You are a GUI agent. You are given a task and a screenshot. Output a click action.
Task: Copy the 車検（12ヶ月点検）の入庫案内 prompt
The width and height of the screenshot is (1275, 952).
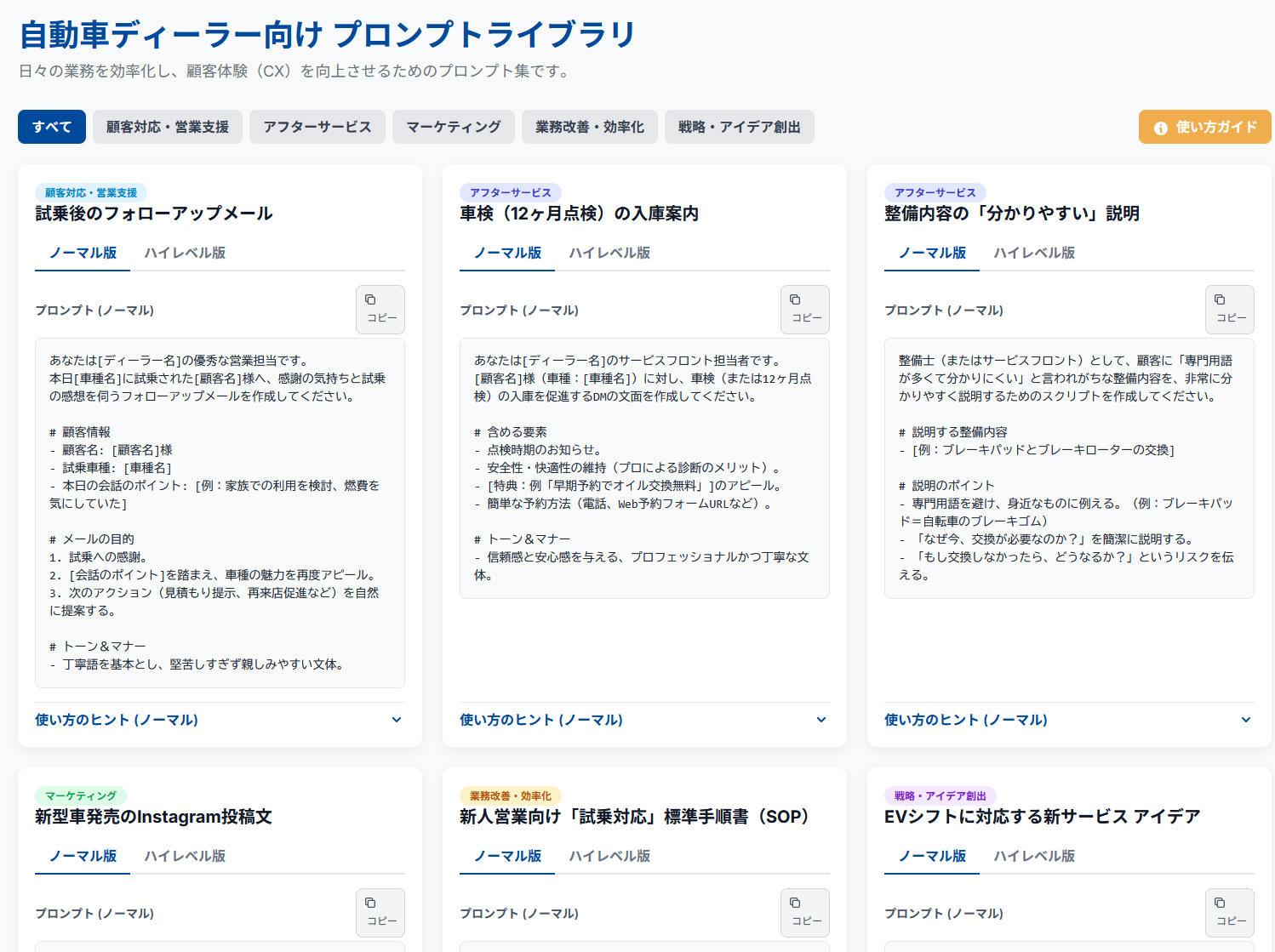(x=804, y=309)
